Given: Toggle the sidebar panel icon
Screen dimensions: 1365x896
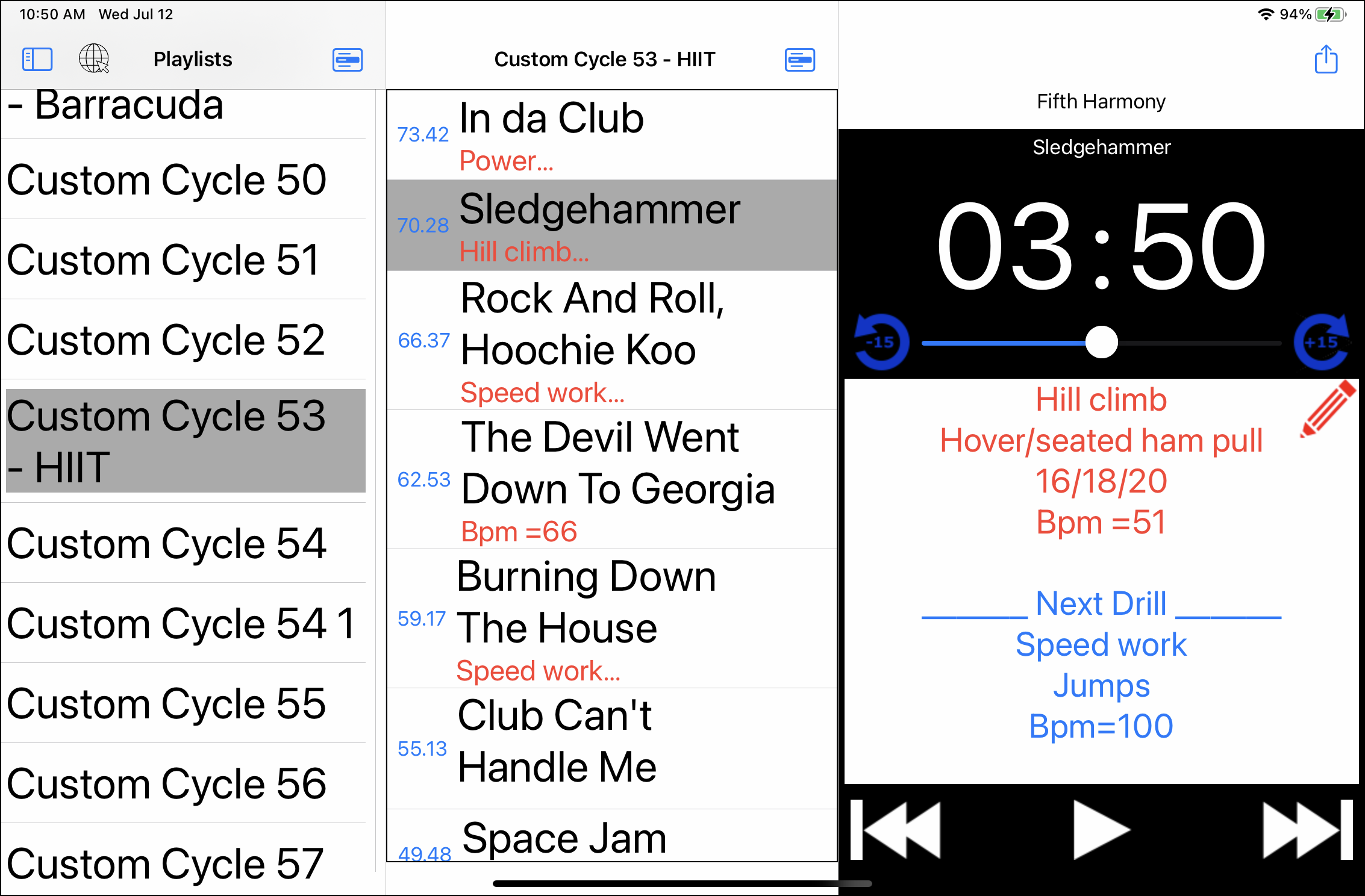Looking at the screenshot, I should pyautogui.click(x=37, y=60).
